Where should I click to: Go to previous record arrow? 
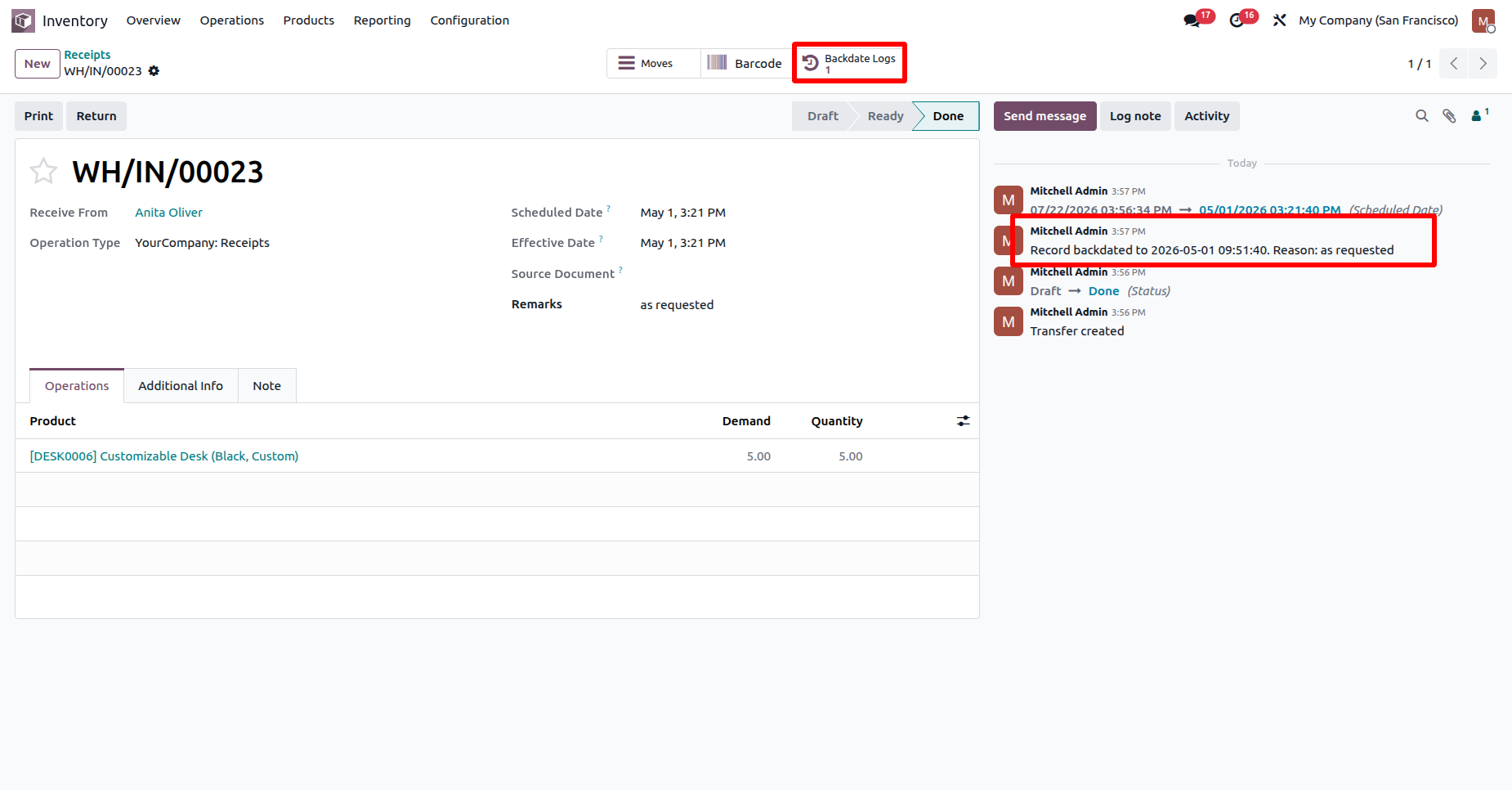click(1454, 63)
